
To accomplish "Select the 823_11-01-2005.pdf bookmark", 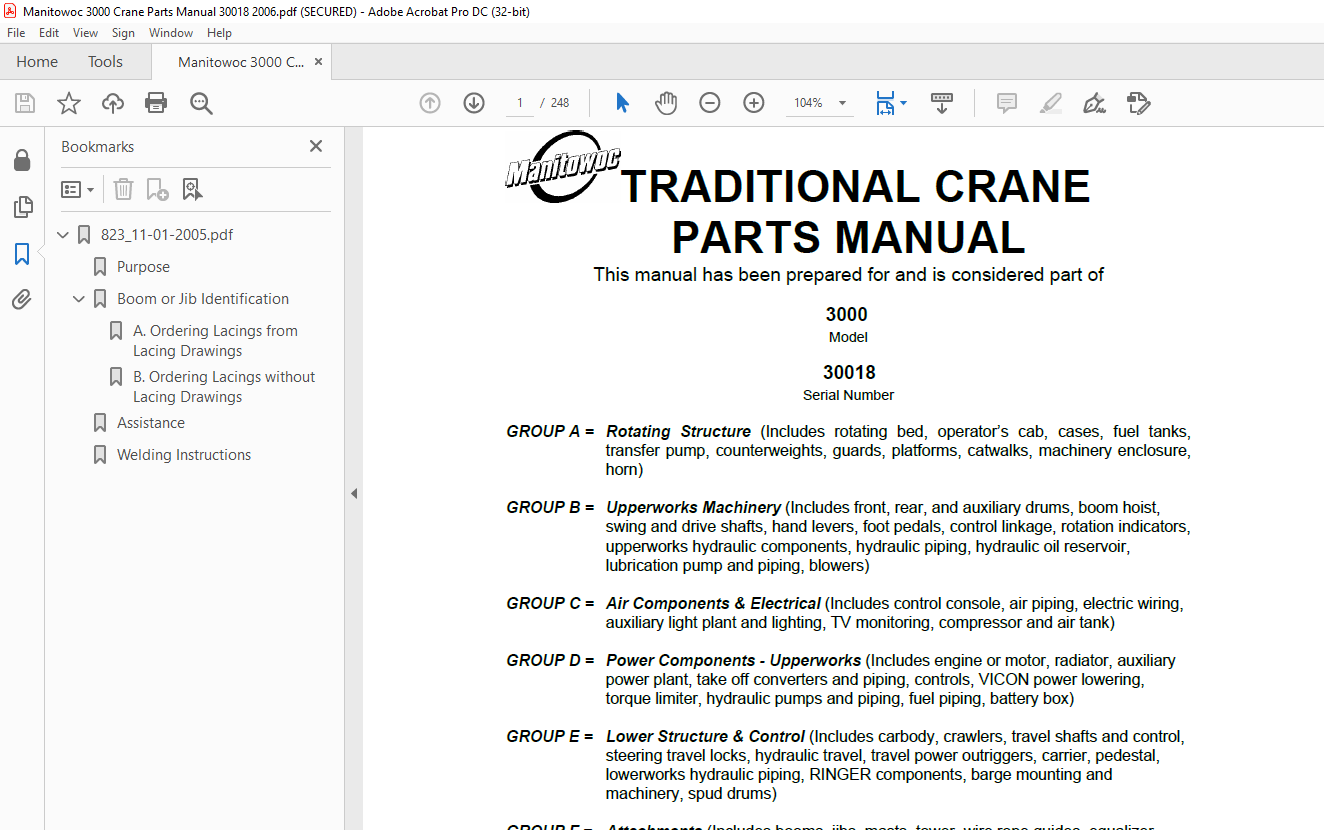I will 167,235.
